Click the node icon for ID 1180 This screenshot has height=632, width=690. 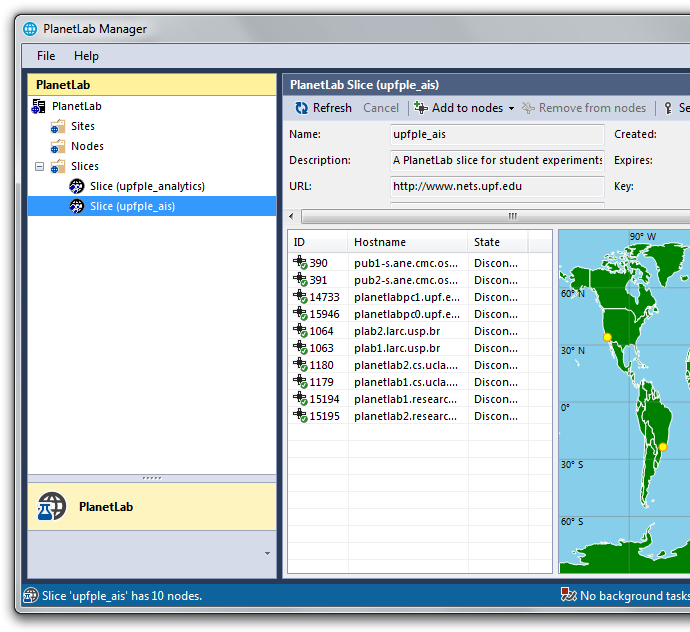[x=300, y=364]
